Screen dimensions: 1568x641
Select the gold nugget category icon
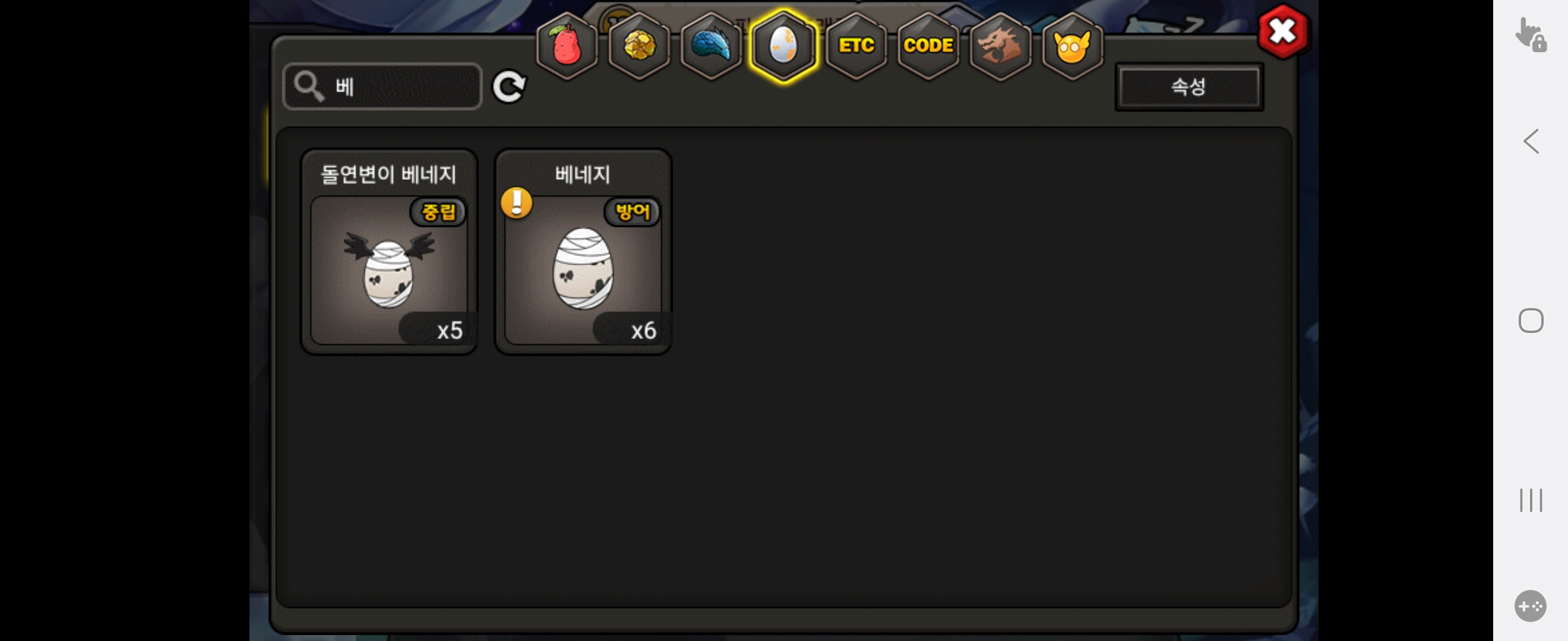tap(639, 46)
